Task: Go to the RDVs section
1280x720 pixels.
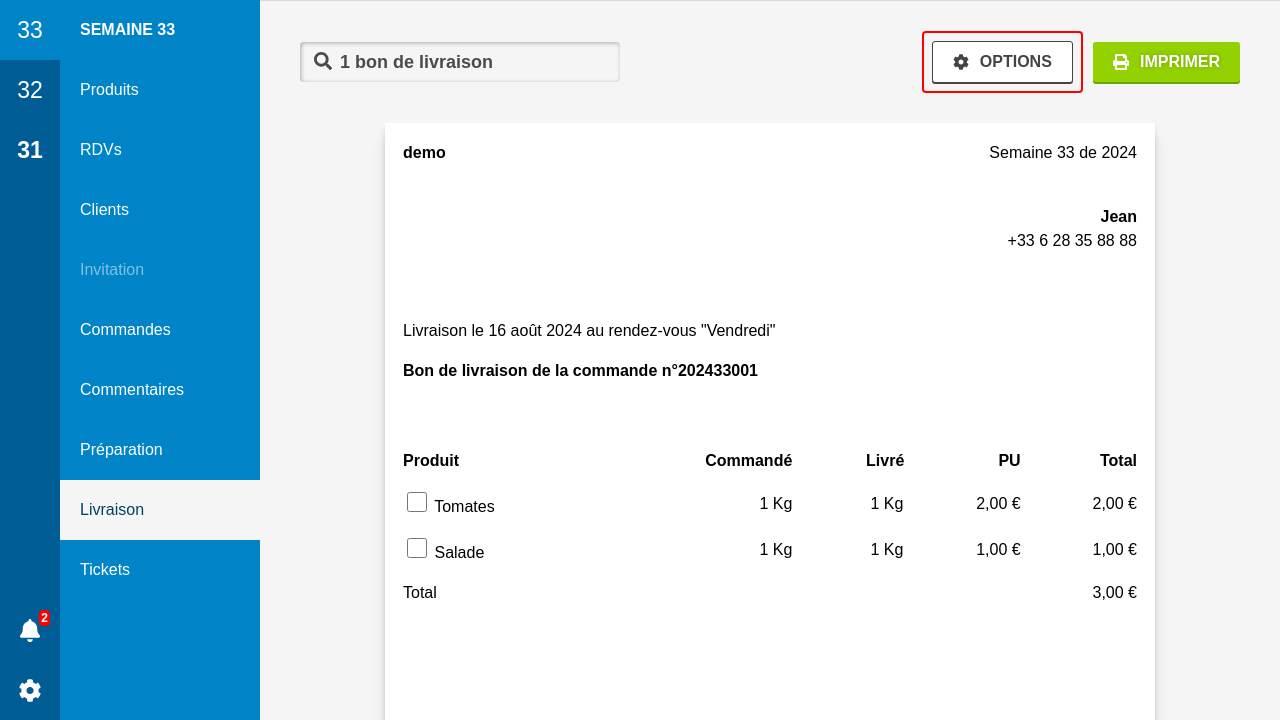Action: [101, 150]
